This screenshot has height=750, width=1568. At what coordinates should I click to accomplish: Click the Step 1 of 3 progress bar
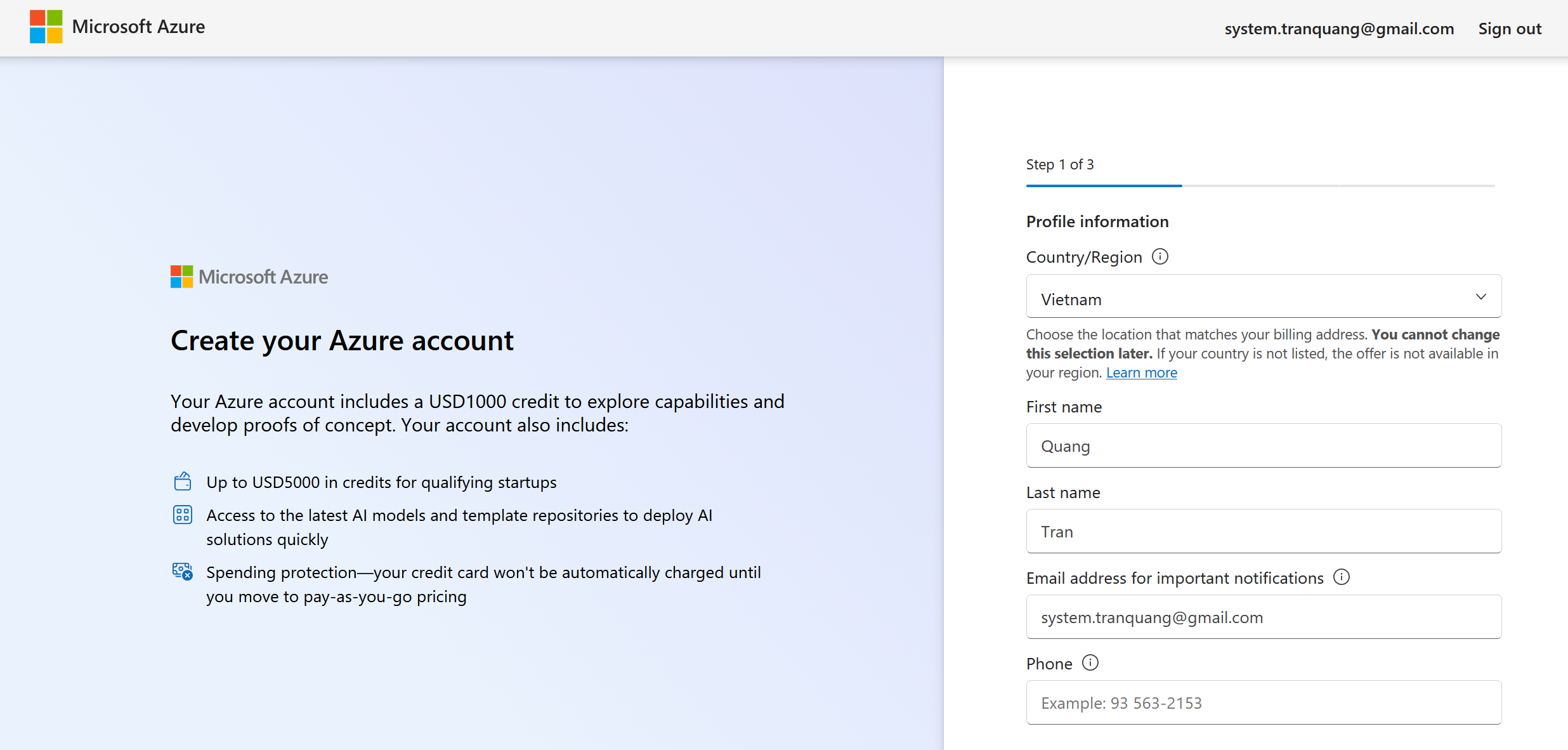(1260, 186)
